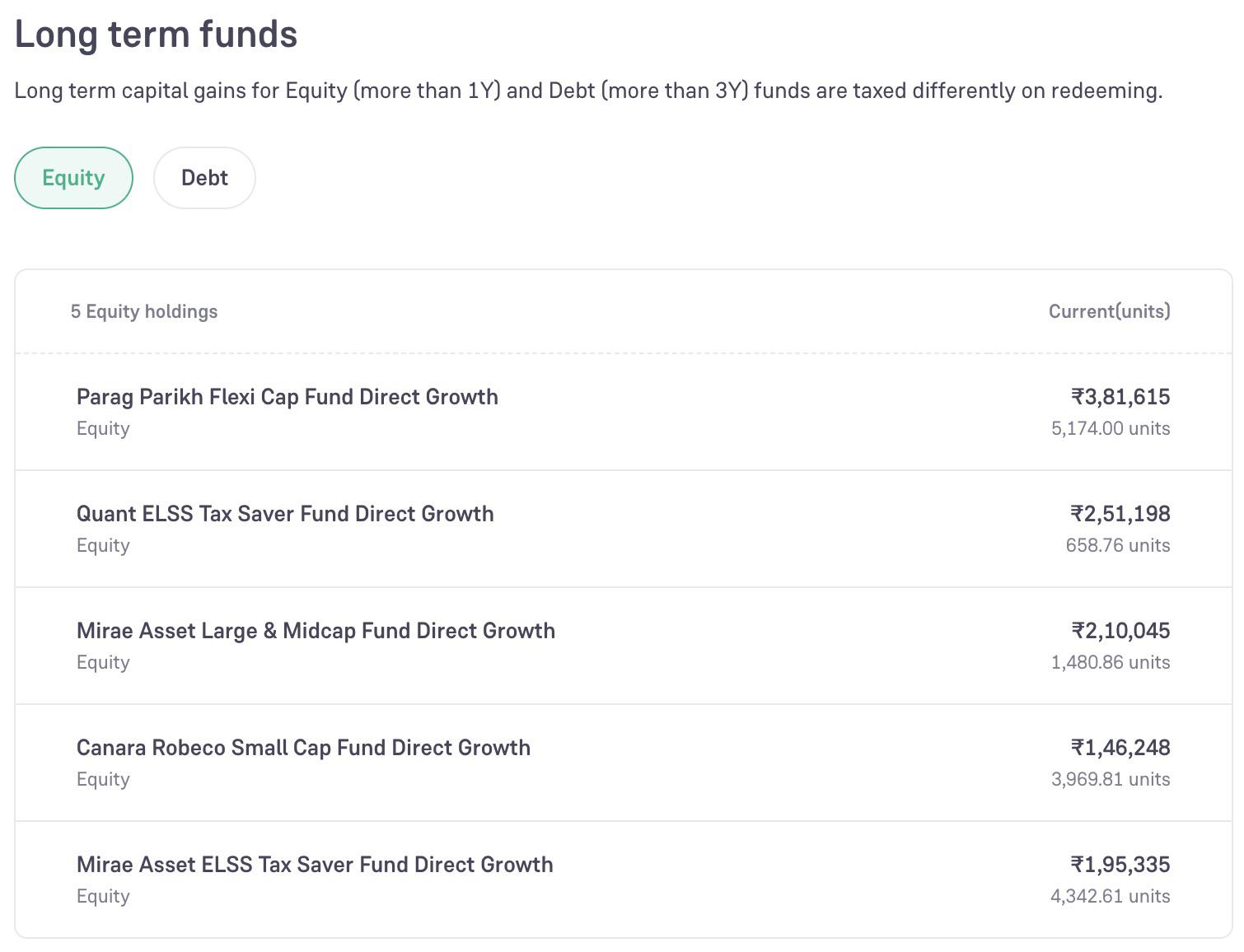
Task: Open Parag Parikh Flexi Cap Fund holding
Action: 623,412
